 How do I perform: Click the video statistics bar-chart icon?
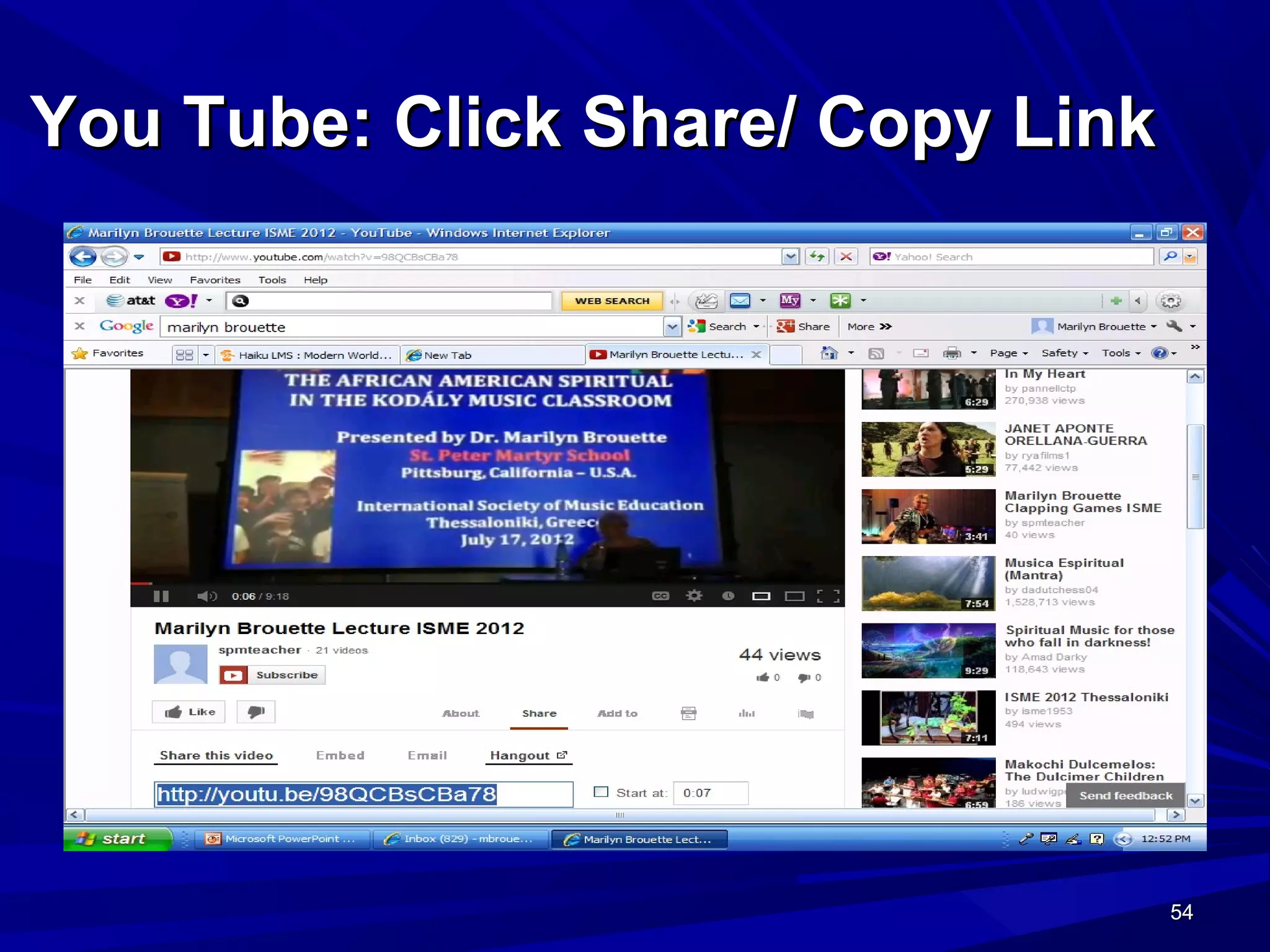tap(747, 714)
